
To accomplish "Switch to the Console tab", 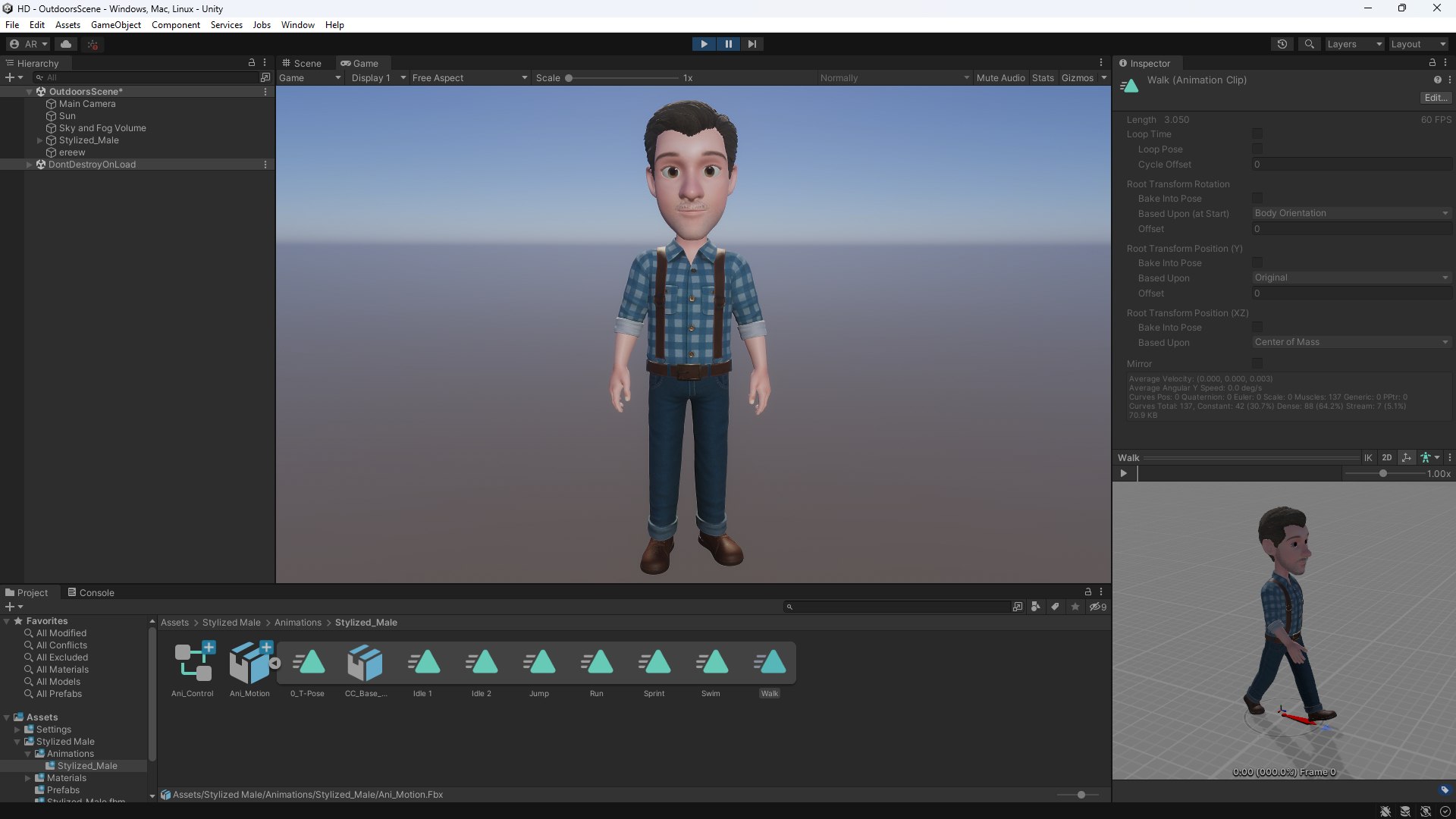I will click(91, 592).
